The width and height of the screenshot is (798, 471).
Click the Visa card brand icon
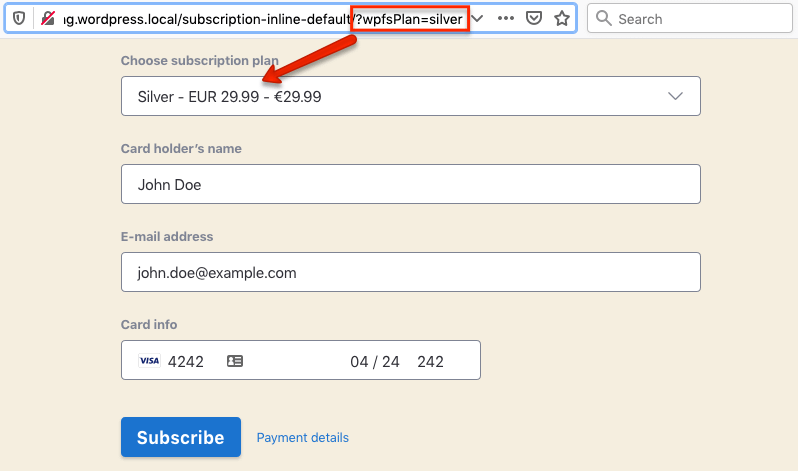149,361
